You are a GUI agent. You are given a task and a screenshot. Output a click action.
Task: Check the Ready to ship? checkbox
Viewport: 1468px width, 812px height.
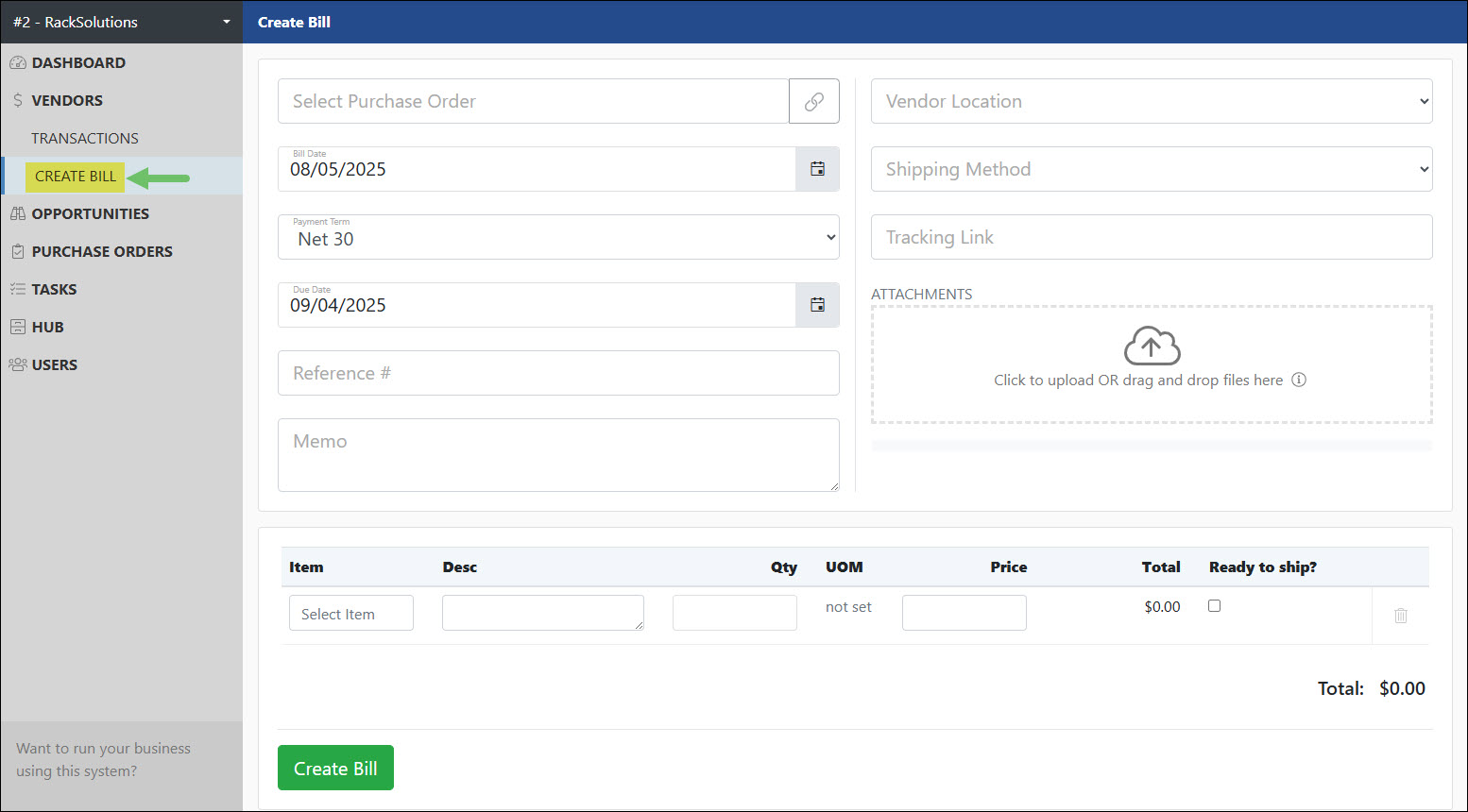pyautogui.click(x=1214, y=605)
